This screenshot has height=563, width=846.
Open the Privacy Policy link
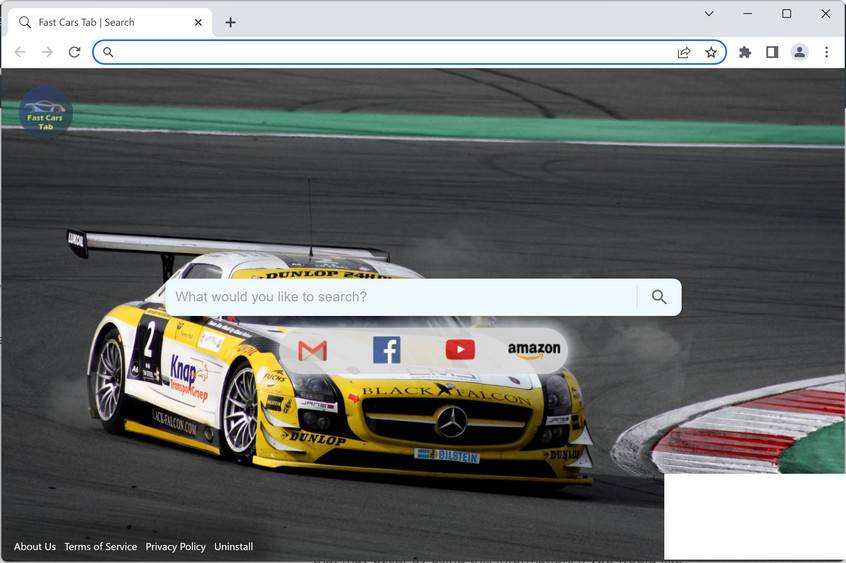pos(176,547)
